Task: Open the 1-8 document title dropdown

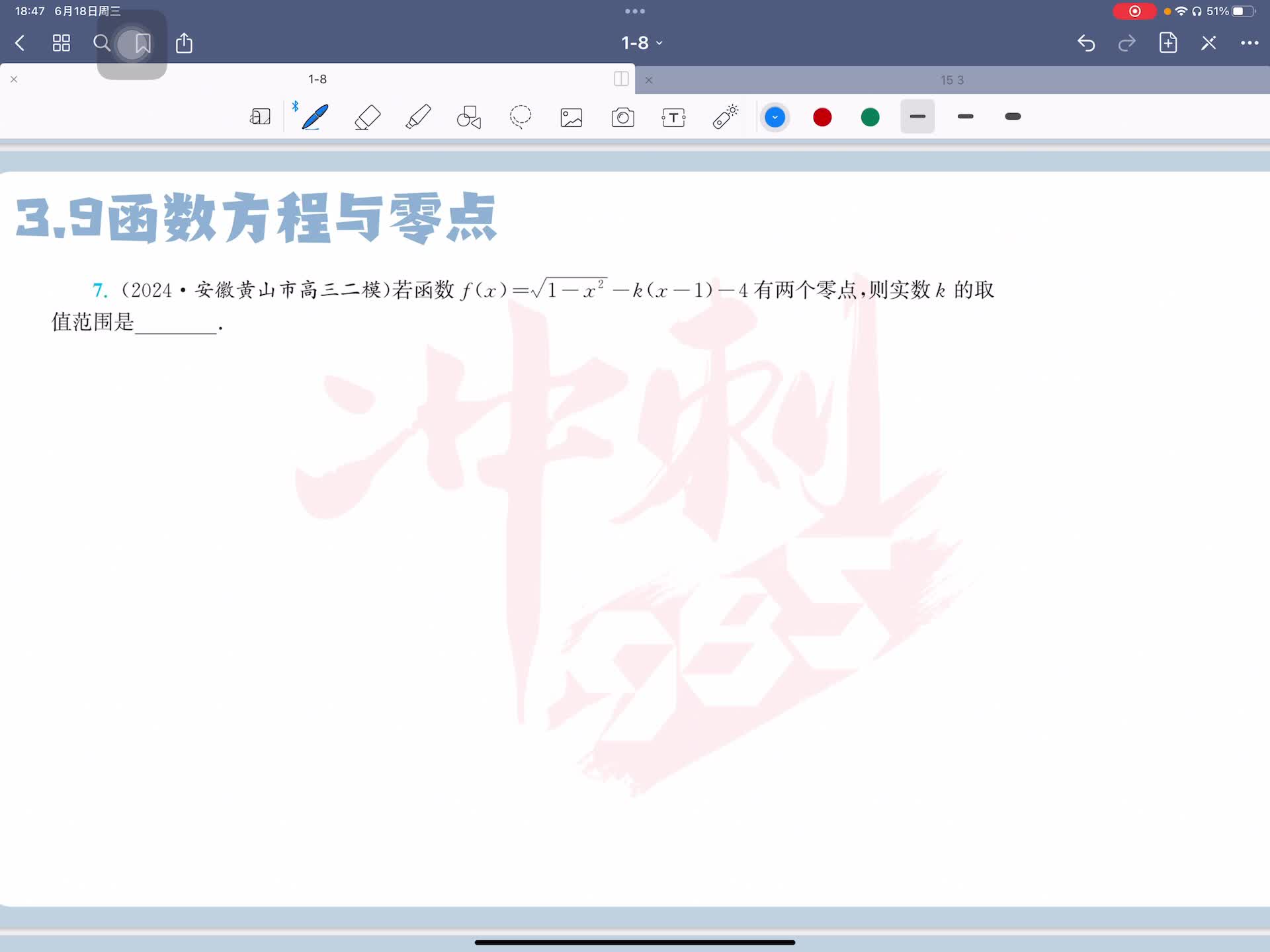Action: 641,43
